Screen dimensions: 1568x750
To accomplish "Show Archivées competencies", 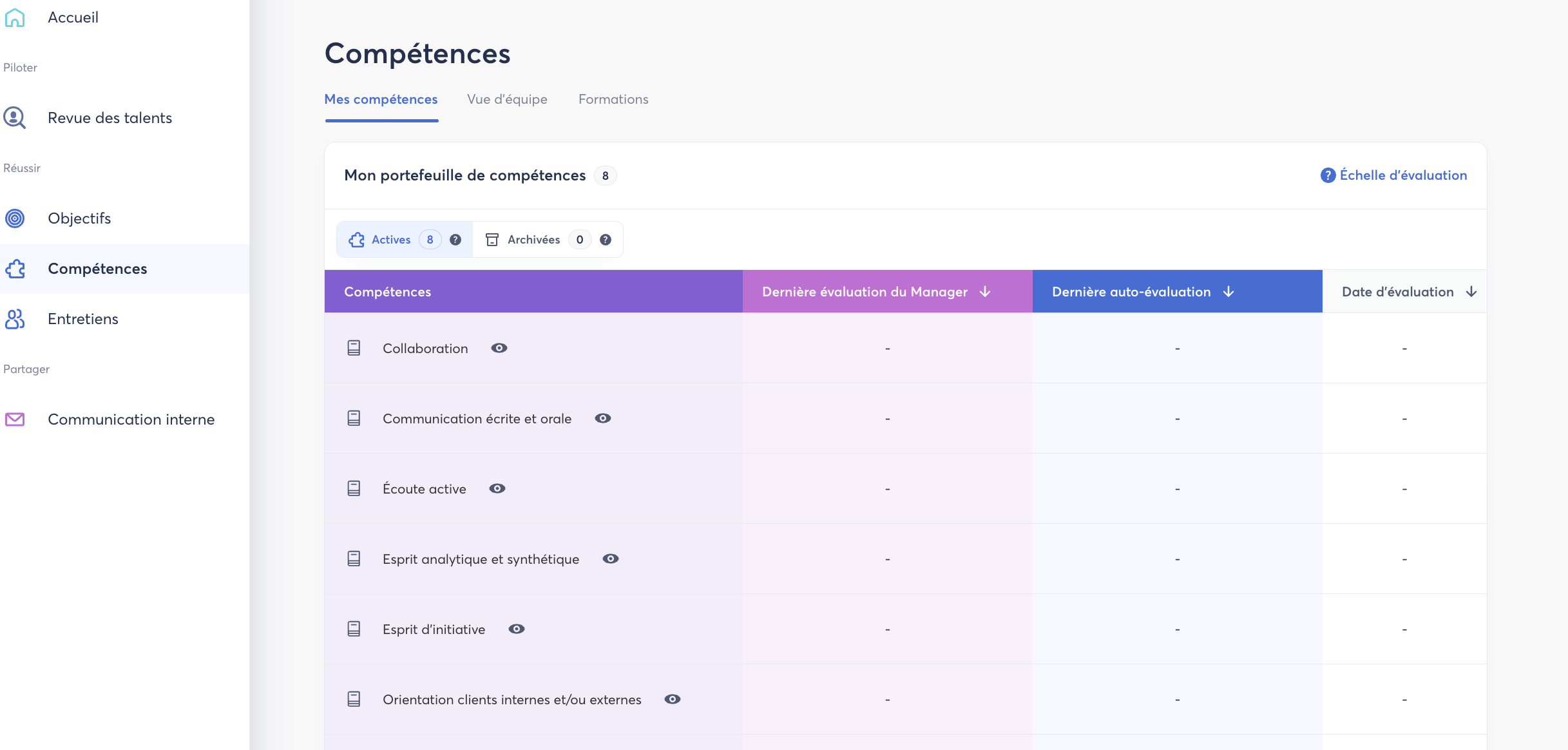I will [533, 240].
